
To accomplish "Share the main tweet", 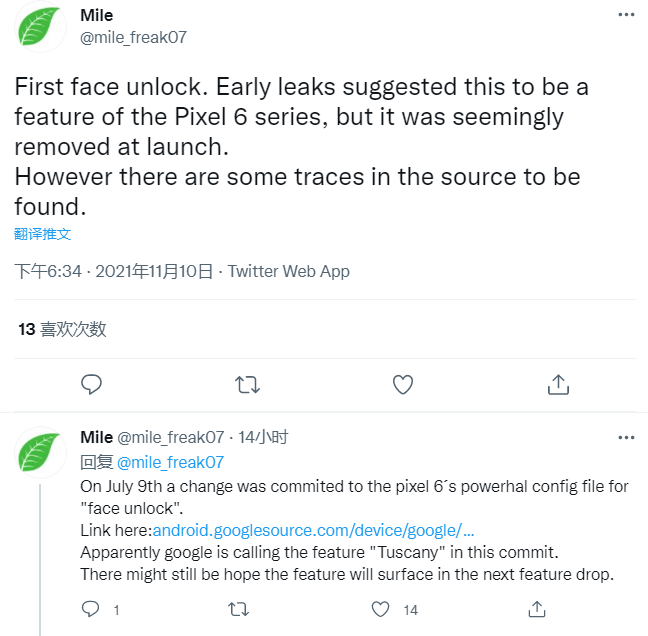I will (x=559, y=384).
